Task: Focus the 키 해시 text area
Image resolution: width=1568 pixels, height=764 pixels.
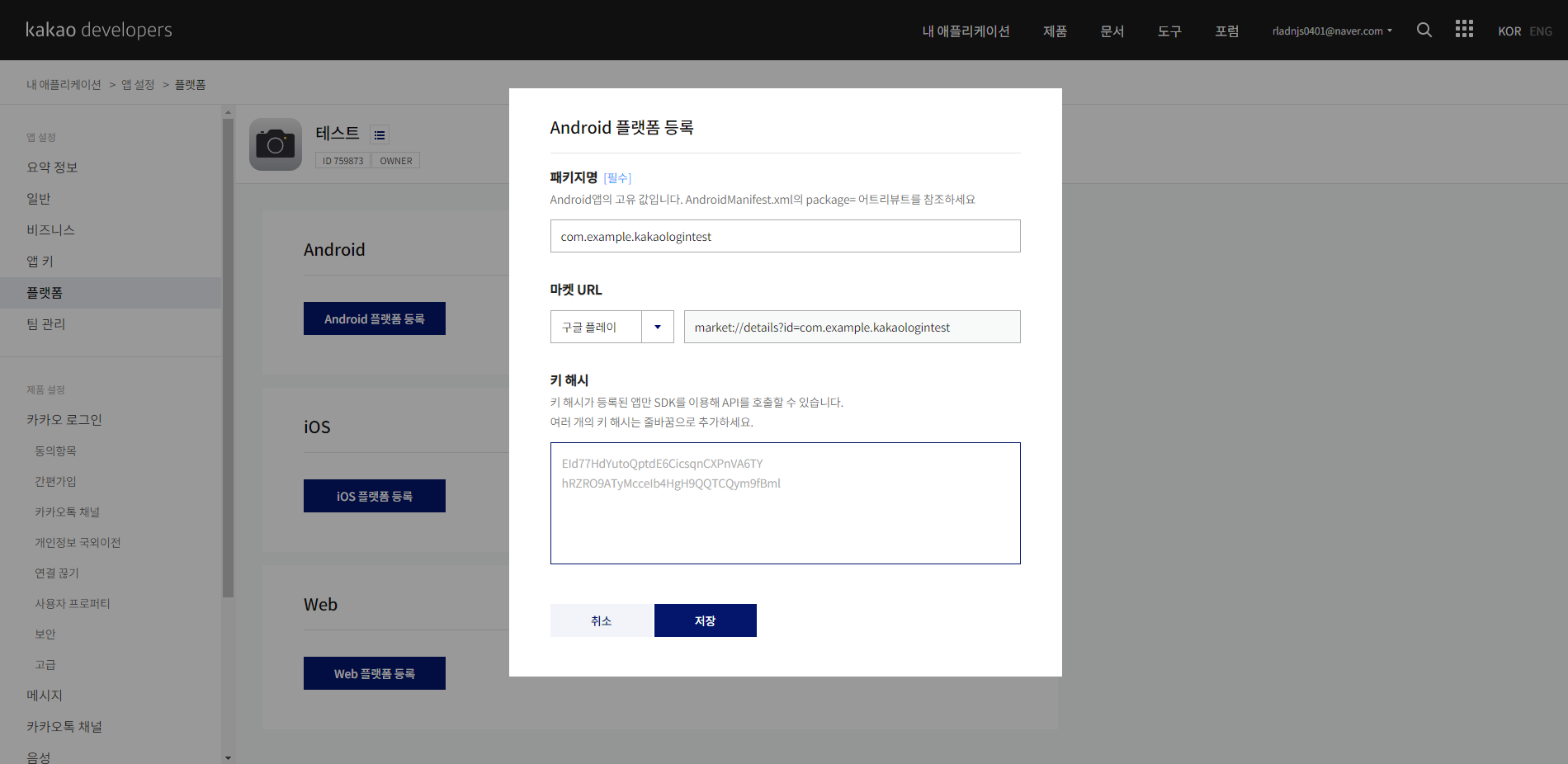Action: pyautogui.click(x=786, y=503)
